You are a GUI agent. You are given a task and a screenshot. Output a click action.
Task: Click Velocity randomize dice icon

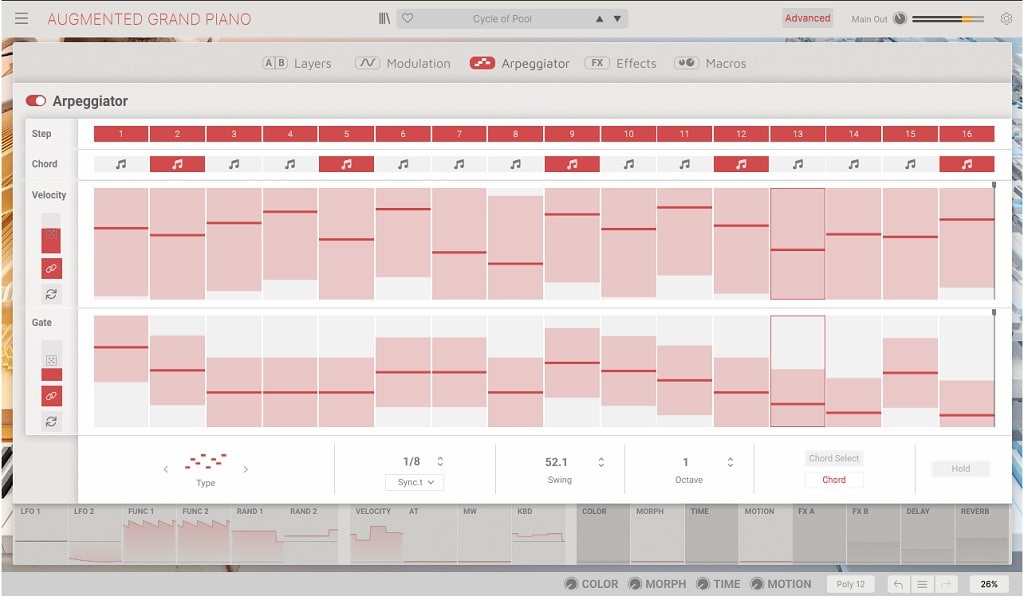click(51, 234)
